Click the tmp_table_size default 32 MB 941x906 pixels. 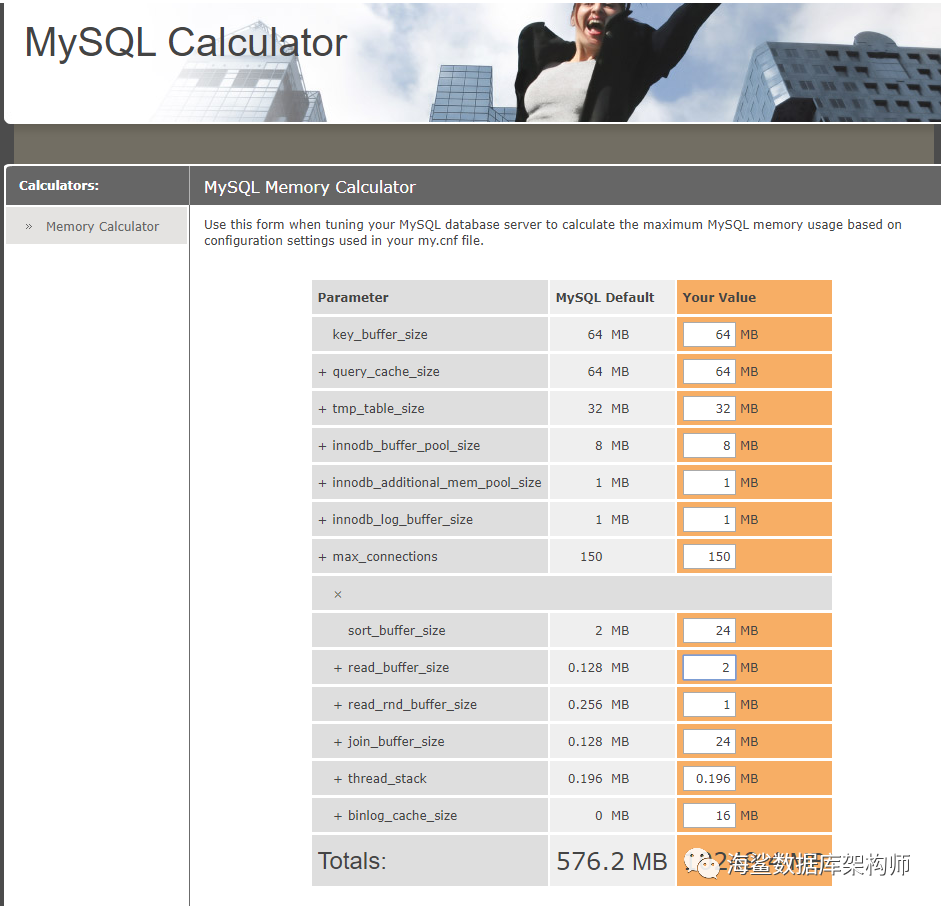pos(608,409)
